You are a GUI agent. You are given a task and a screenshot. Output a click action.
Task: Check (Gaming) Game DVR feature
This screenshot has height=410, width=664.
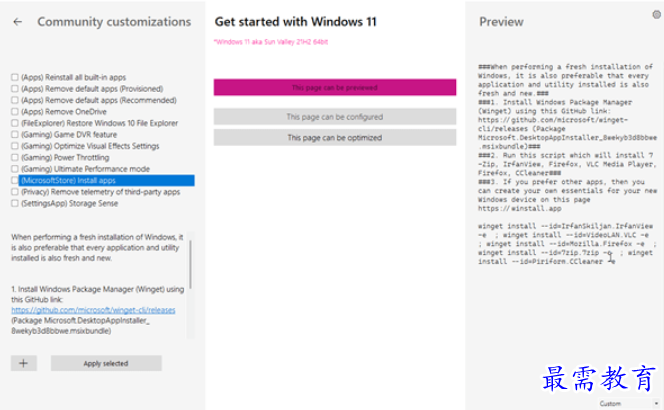point(15,134)
